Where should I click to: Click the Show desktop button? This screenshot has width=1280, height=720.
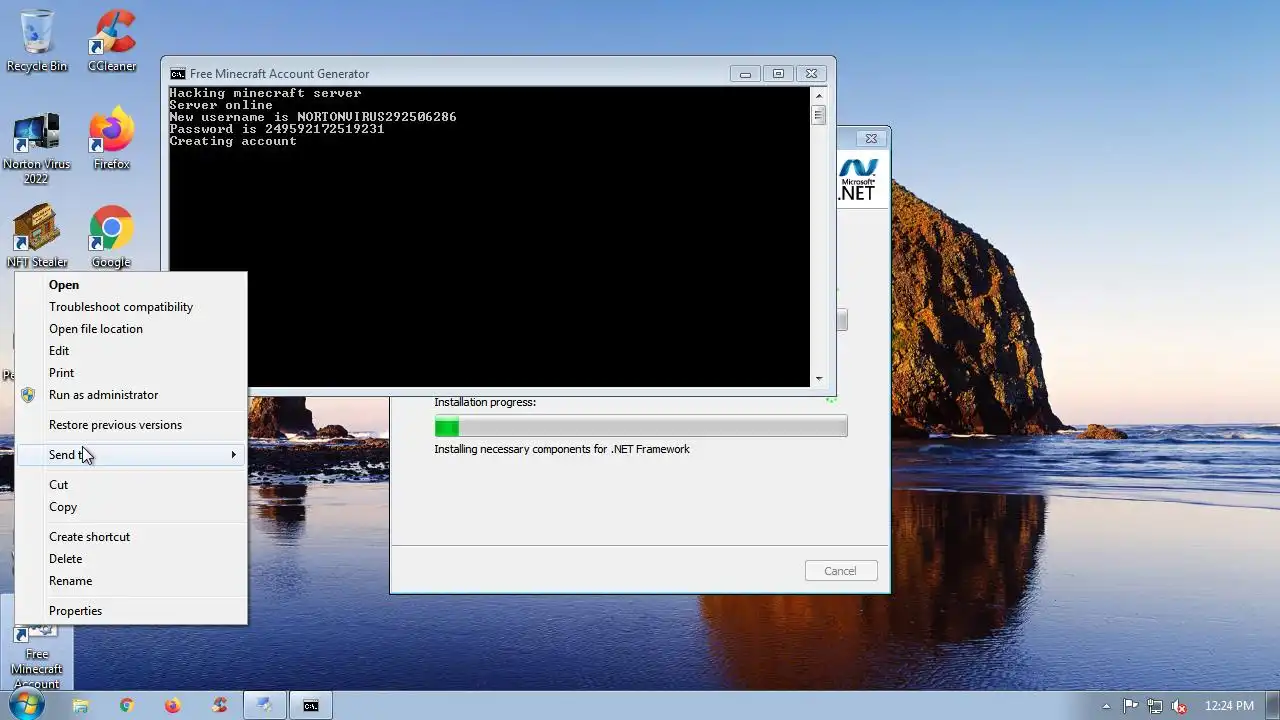[1273, 705]
